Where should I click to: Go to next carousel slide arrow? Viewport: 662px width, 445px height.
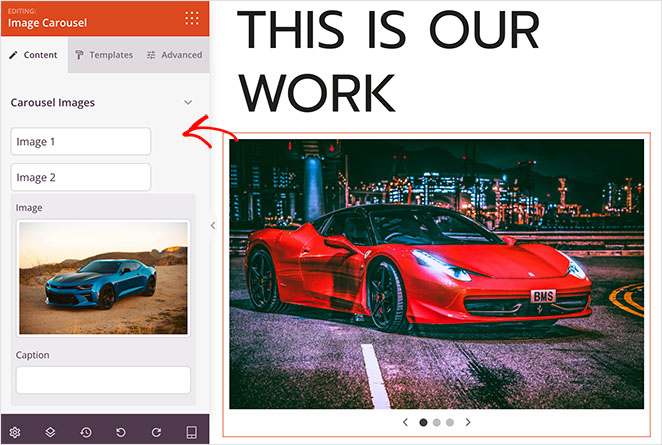(468, 422)
